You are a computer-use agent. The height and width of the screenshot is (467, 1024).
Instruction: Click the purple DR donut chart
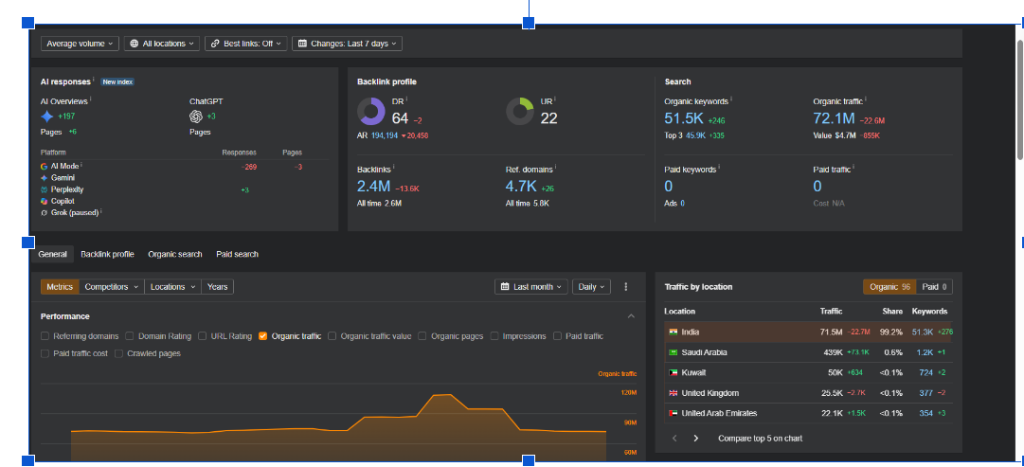tap(371, 112)
